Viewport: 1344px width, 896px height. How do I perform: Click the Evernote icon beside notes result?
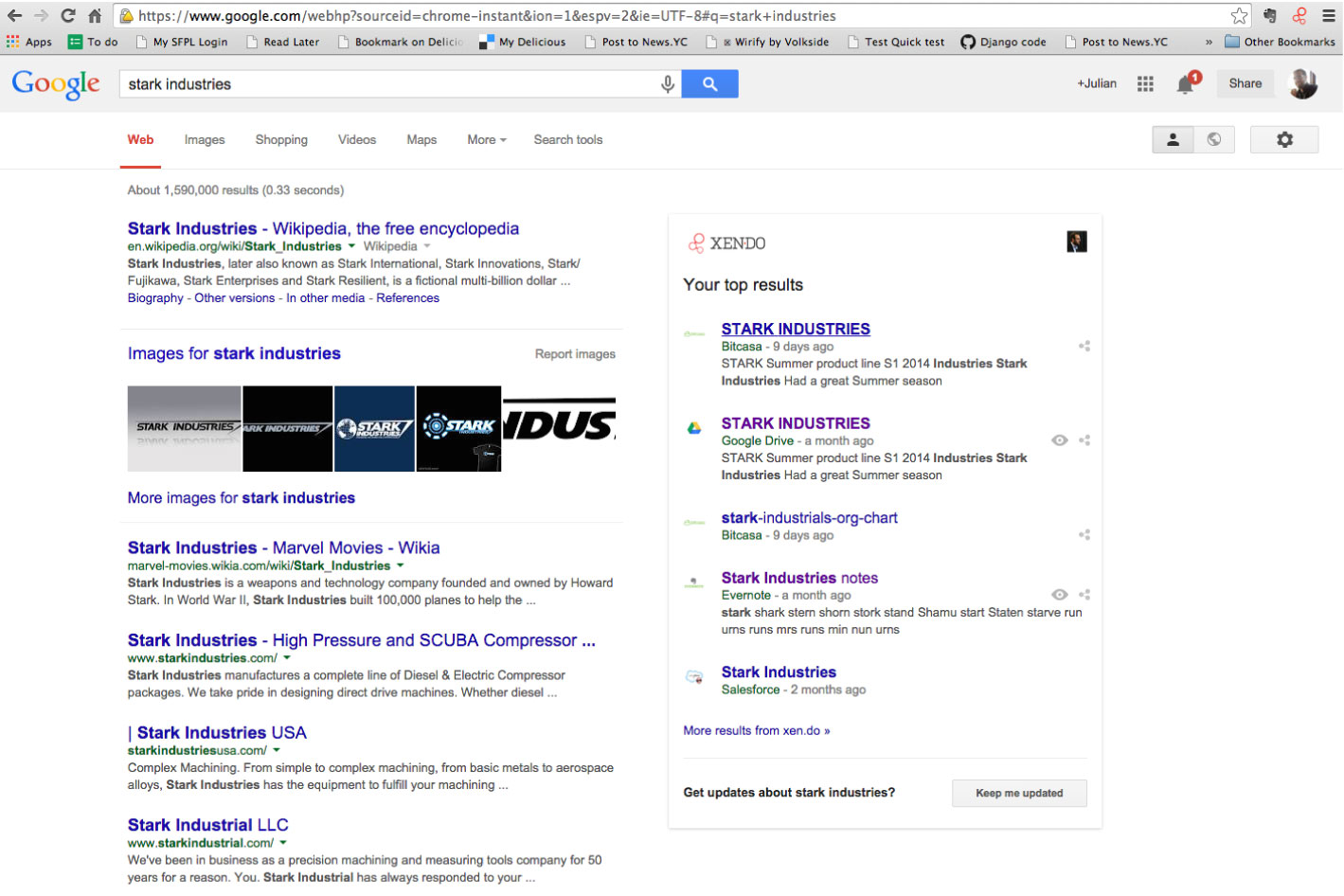[x=694, y=582]
